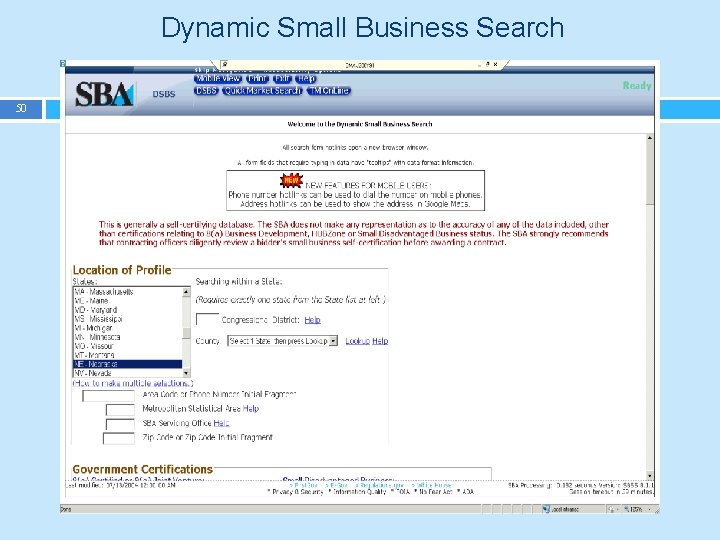Viewport: 720px width, 540px height.
Task: Select NV - Nevada in States list
Action: [x=128, y=373]
